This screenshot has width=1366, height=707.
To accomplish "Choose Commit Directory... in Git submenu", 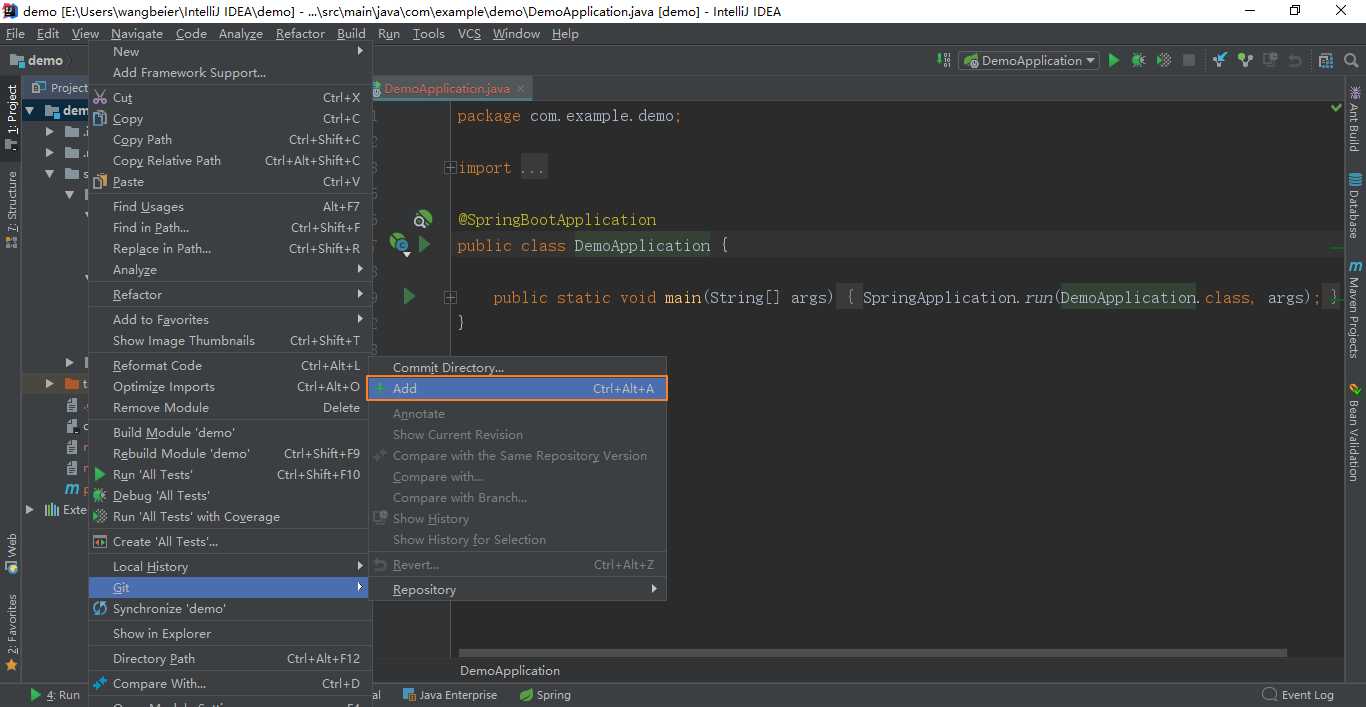I will (517, 367).
